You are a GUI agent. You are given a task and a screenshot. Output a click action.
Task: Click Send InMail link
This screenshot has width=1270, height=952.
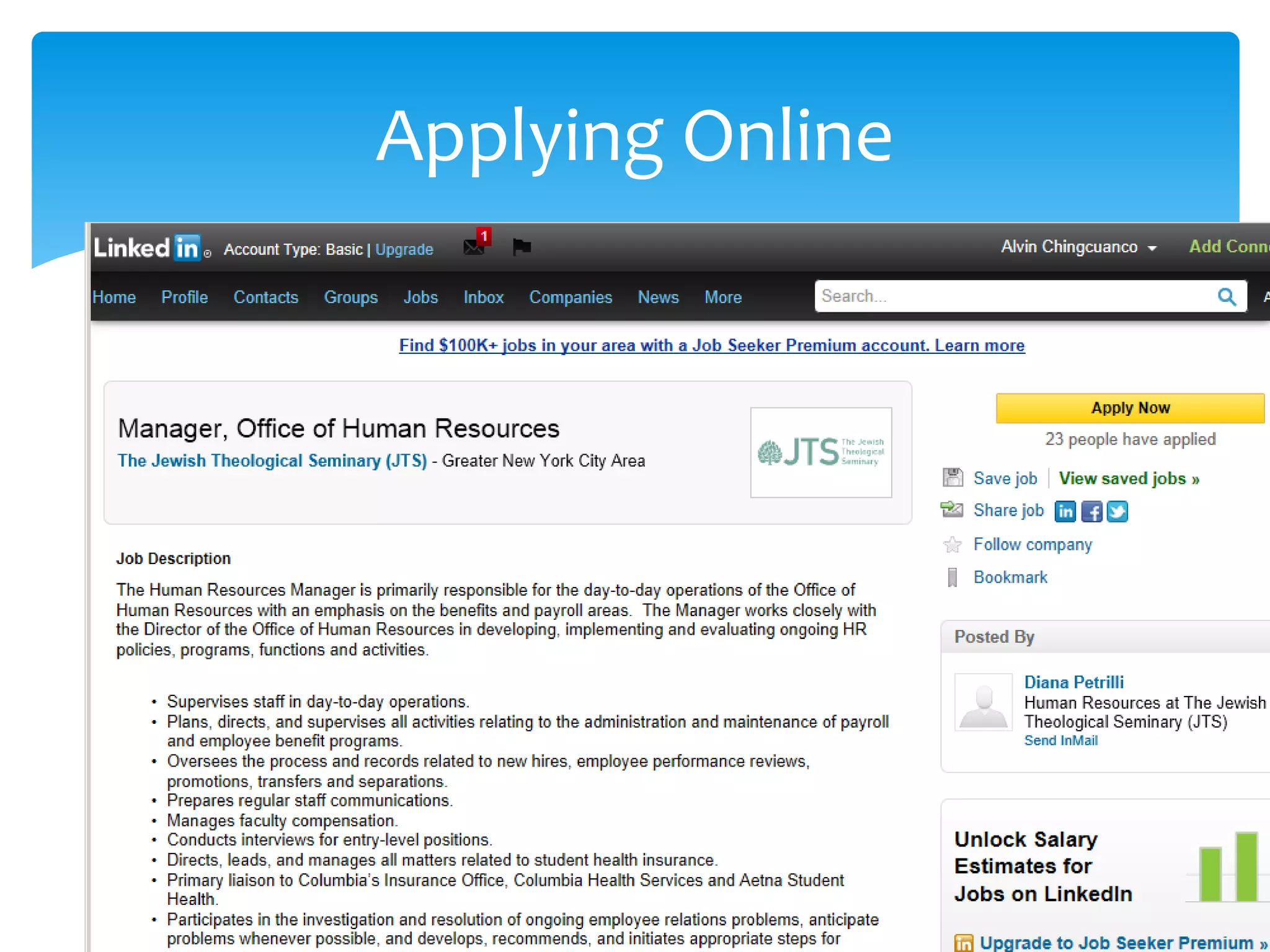1061,741
